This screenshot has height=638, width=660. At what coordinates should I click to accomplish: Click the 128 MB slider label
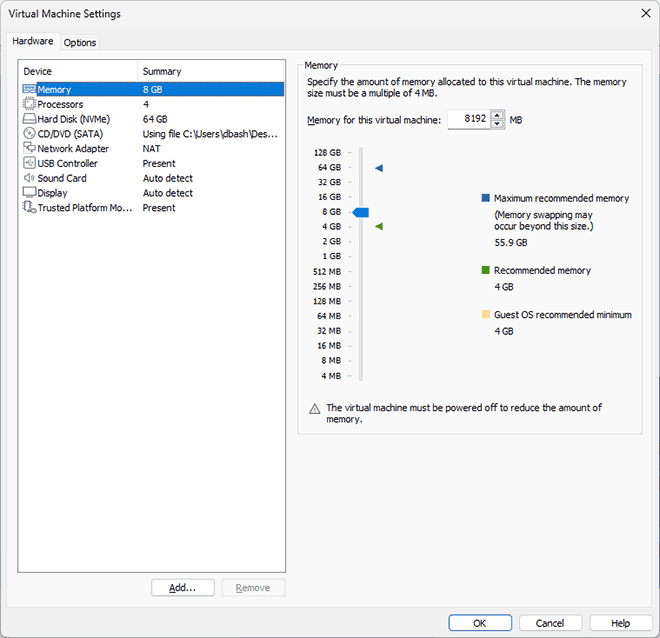(327, 301)
